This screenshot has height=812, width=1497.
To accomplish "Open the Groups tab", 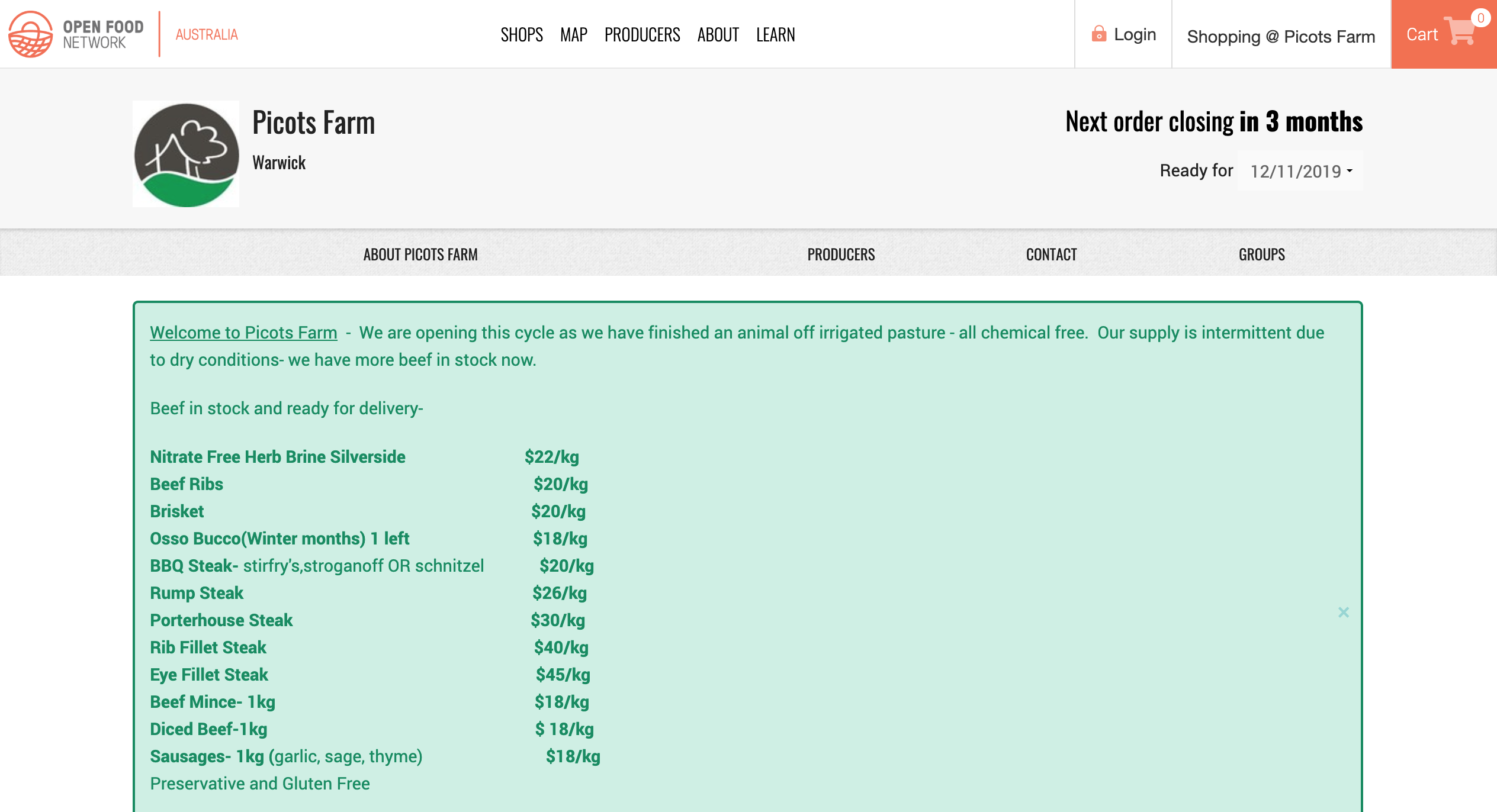I will click(1261, 254).
